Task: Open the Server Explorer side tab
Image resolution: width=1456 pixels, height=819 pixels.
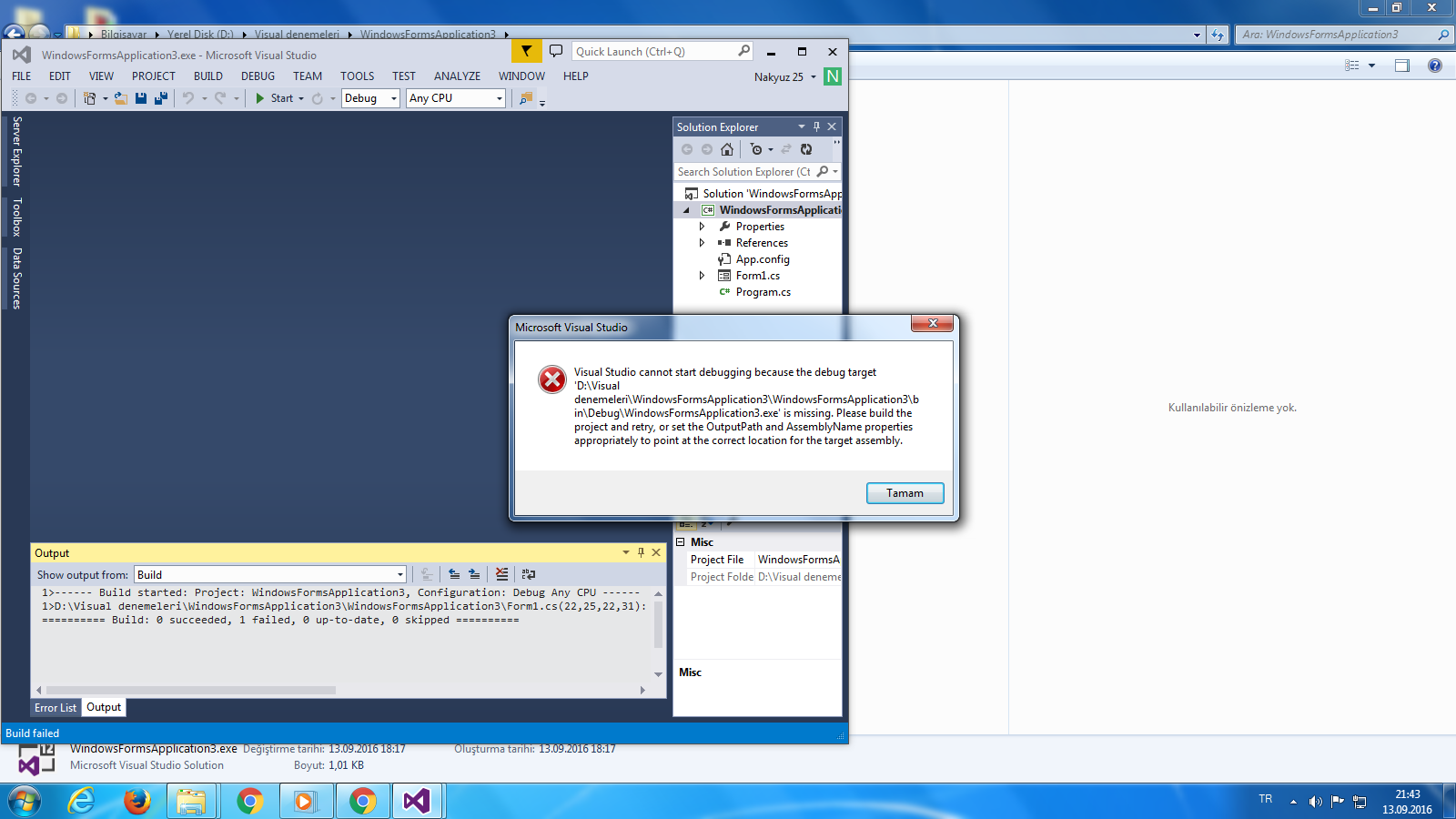Action: pos(16,152)
